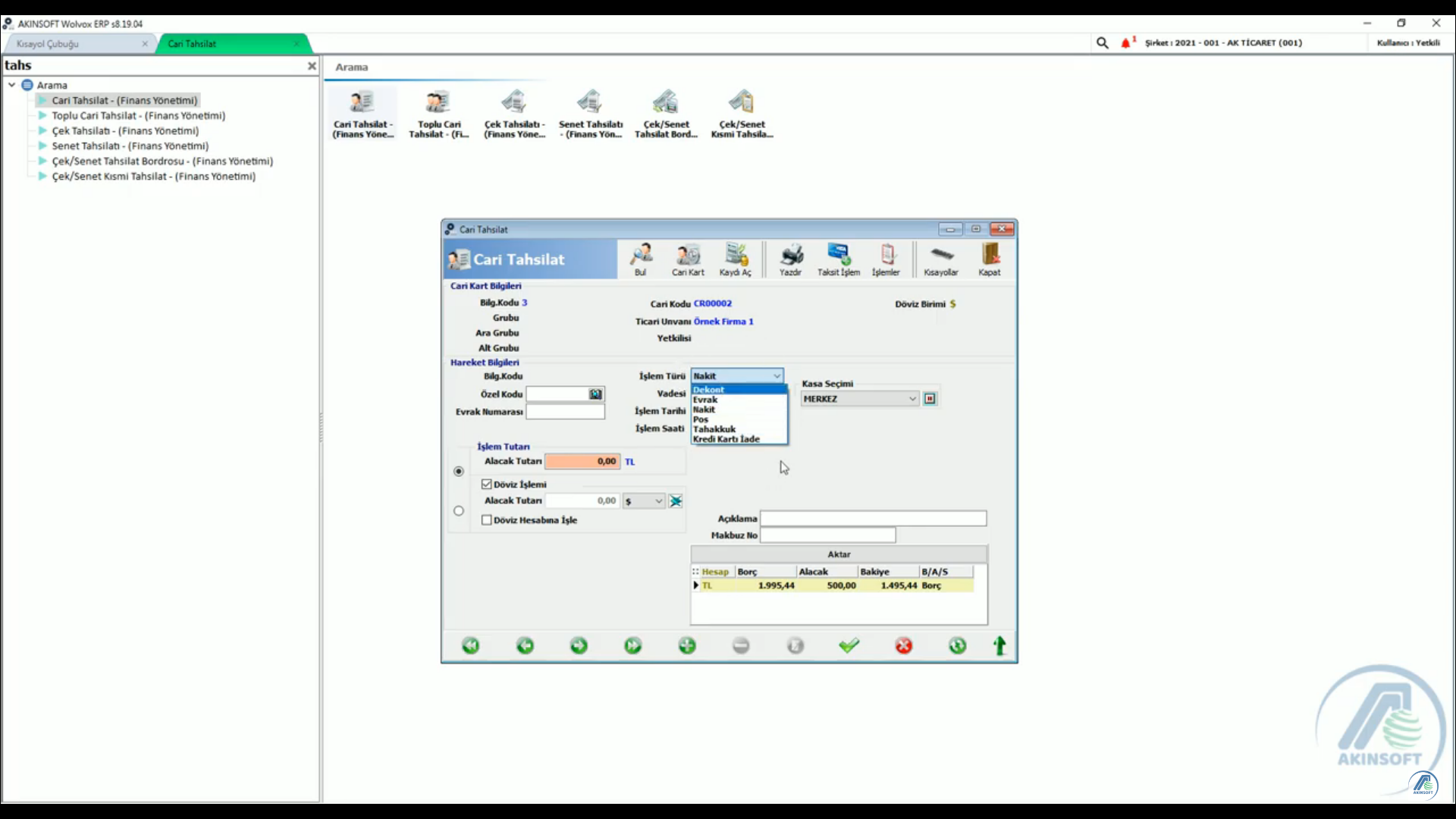Open the $ currency dropdown
Image resolution: width=1456 pixels, height=819 pixels.
[x=644, y=501]
